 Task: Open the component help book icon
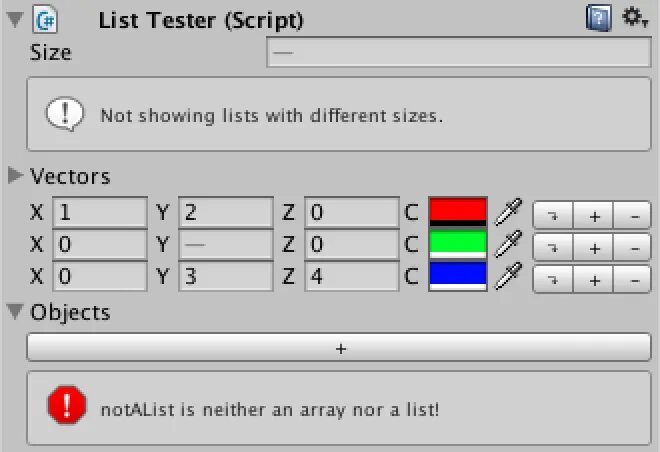pyautogui.click(x=599, y=18)
